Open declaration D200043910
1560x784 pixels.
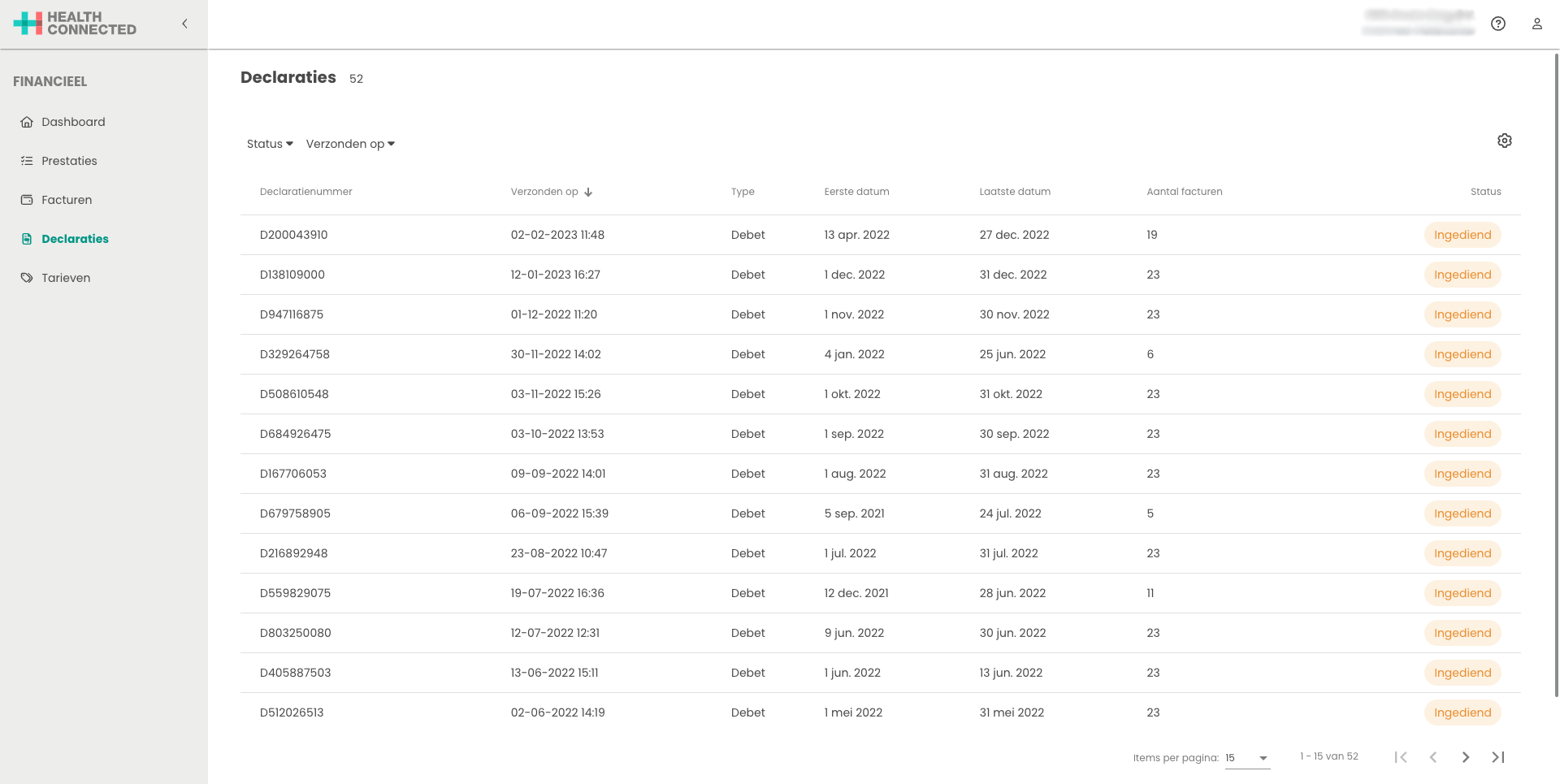pos(293,235)
